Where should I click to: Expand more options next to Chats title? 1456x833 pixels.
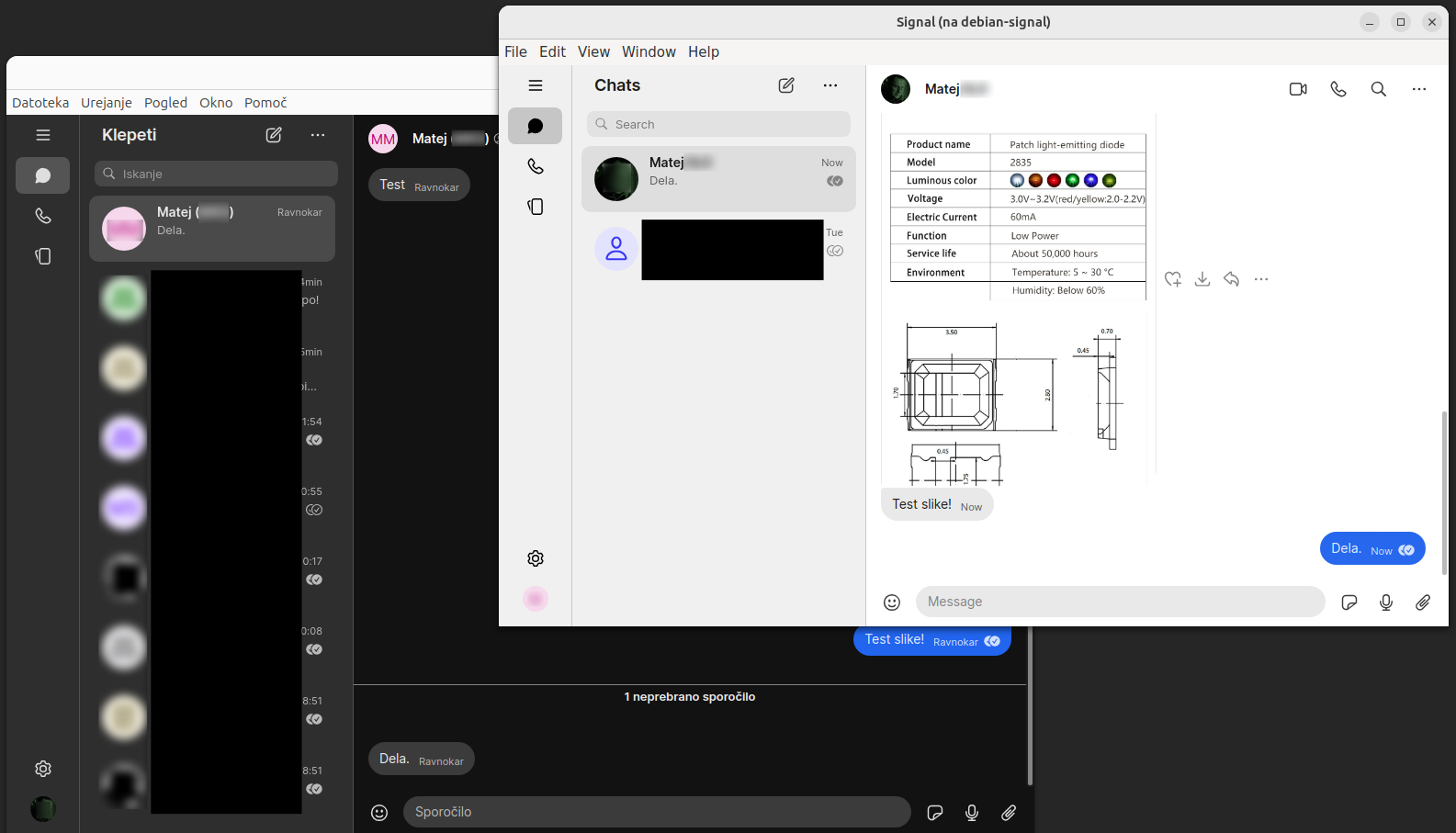[830, 85]
